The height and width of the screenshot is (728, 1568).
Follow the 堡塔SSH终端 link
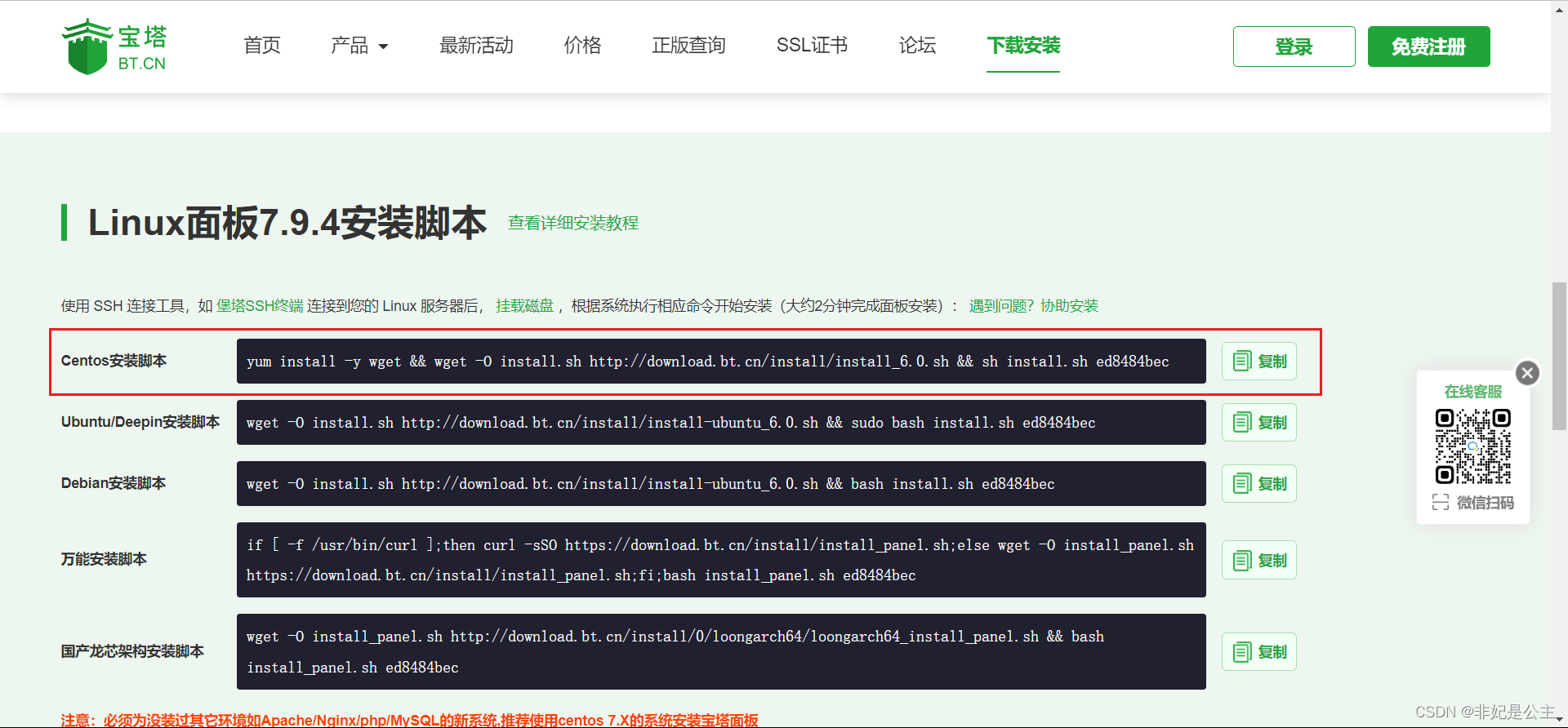pyautogui.click(x=260, y=306)
